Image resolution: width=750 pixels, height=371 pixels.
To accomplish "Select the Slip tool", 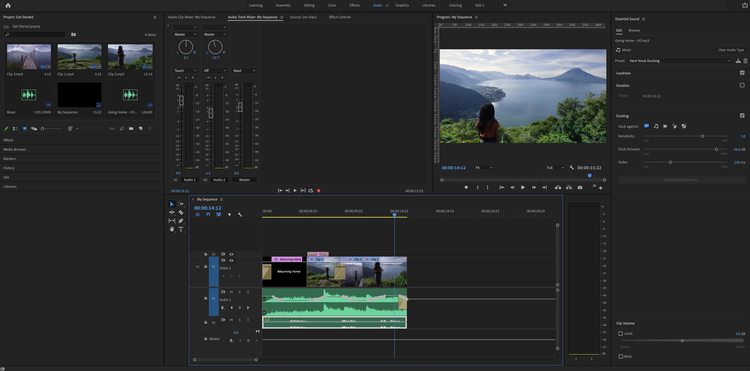I will (x=172, y=221).
